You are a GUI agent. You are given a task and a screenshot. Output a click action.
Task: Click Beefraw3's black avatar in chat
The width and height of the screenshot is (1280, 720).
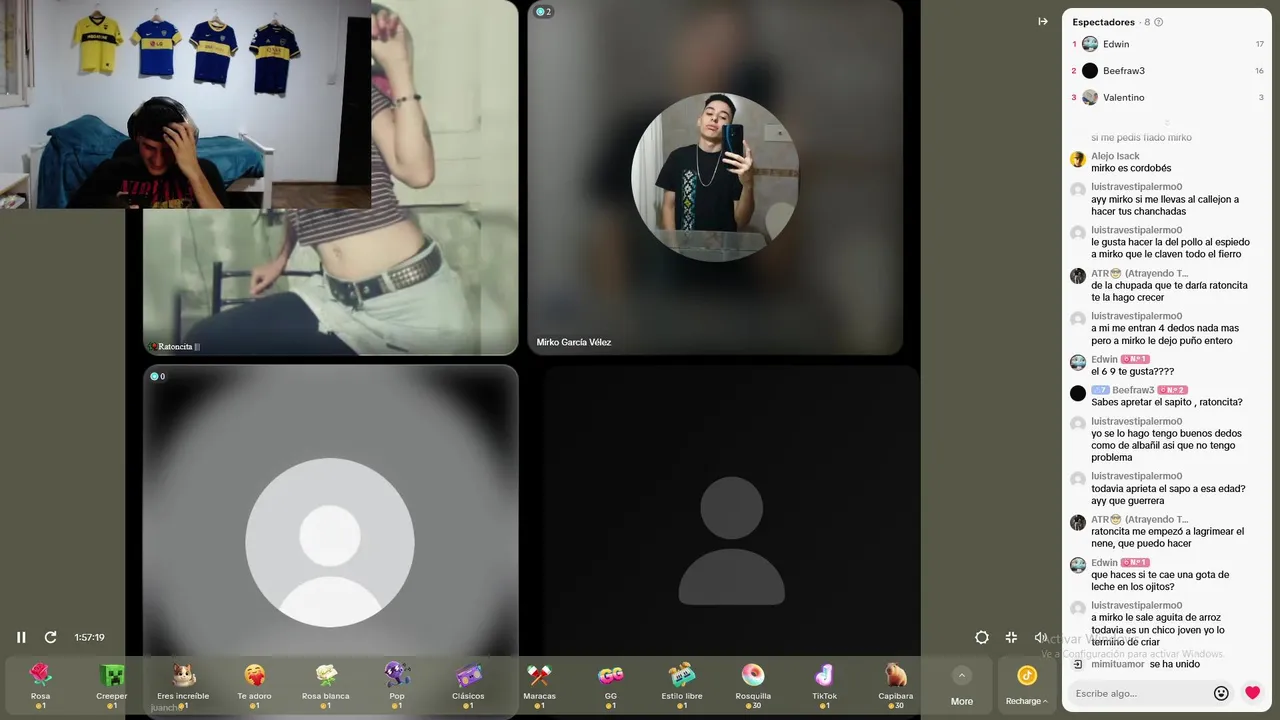coord(1078,393)
